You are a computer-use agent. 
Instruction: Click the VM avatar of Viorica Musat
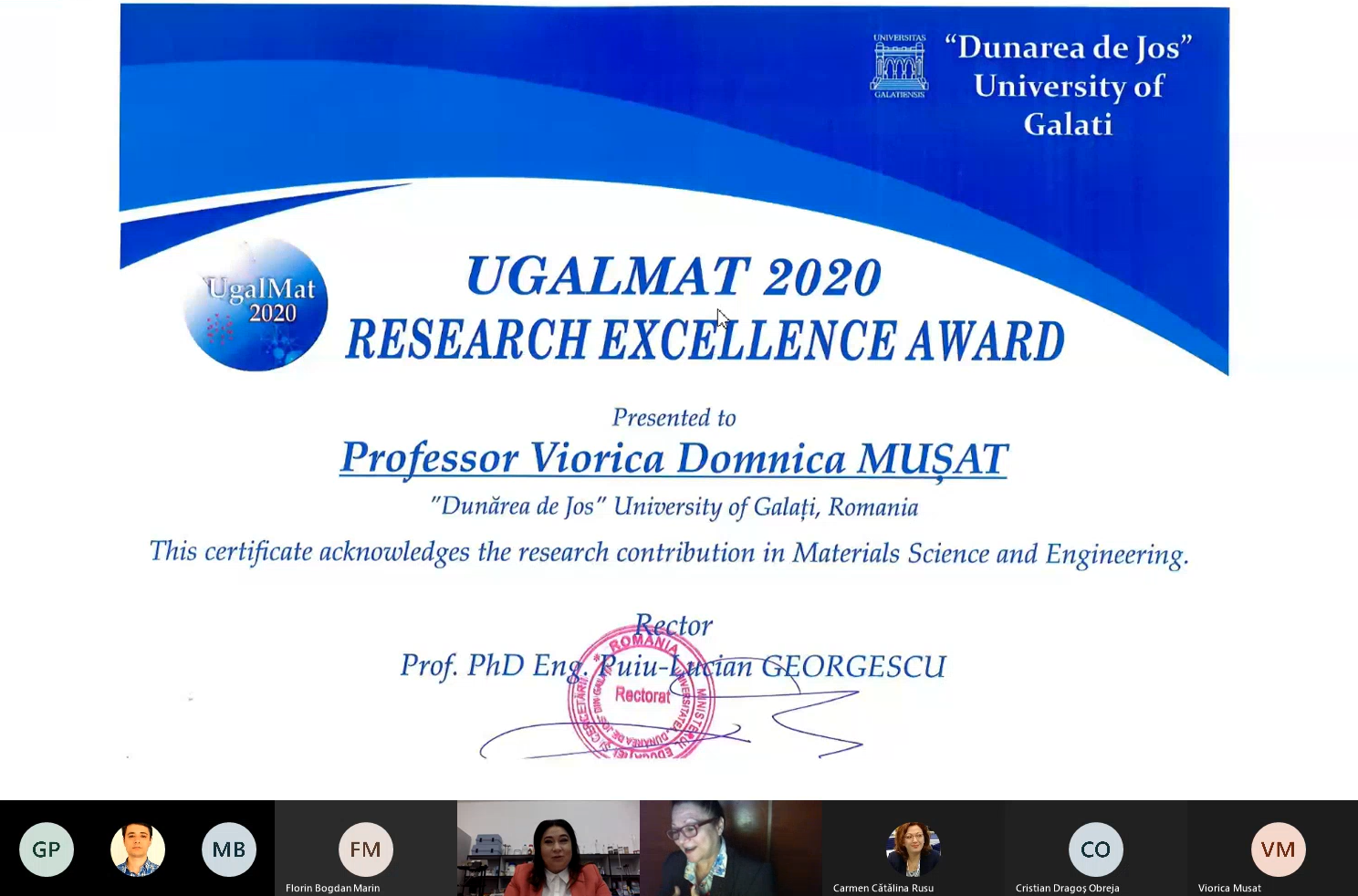(1279, 849)
